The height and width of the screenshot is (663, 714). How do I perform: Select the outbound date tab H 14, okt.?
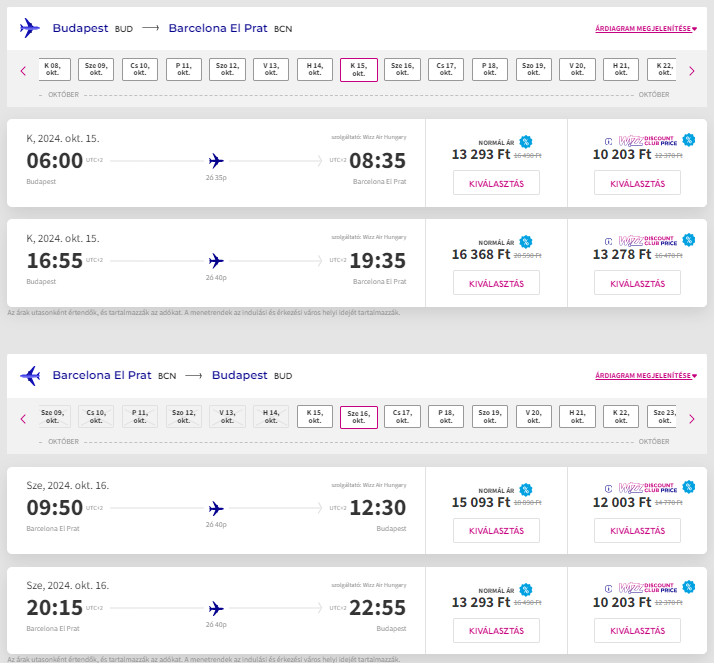[315, 70]
